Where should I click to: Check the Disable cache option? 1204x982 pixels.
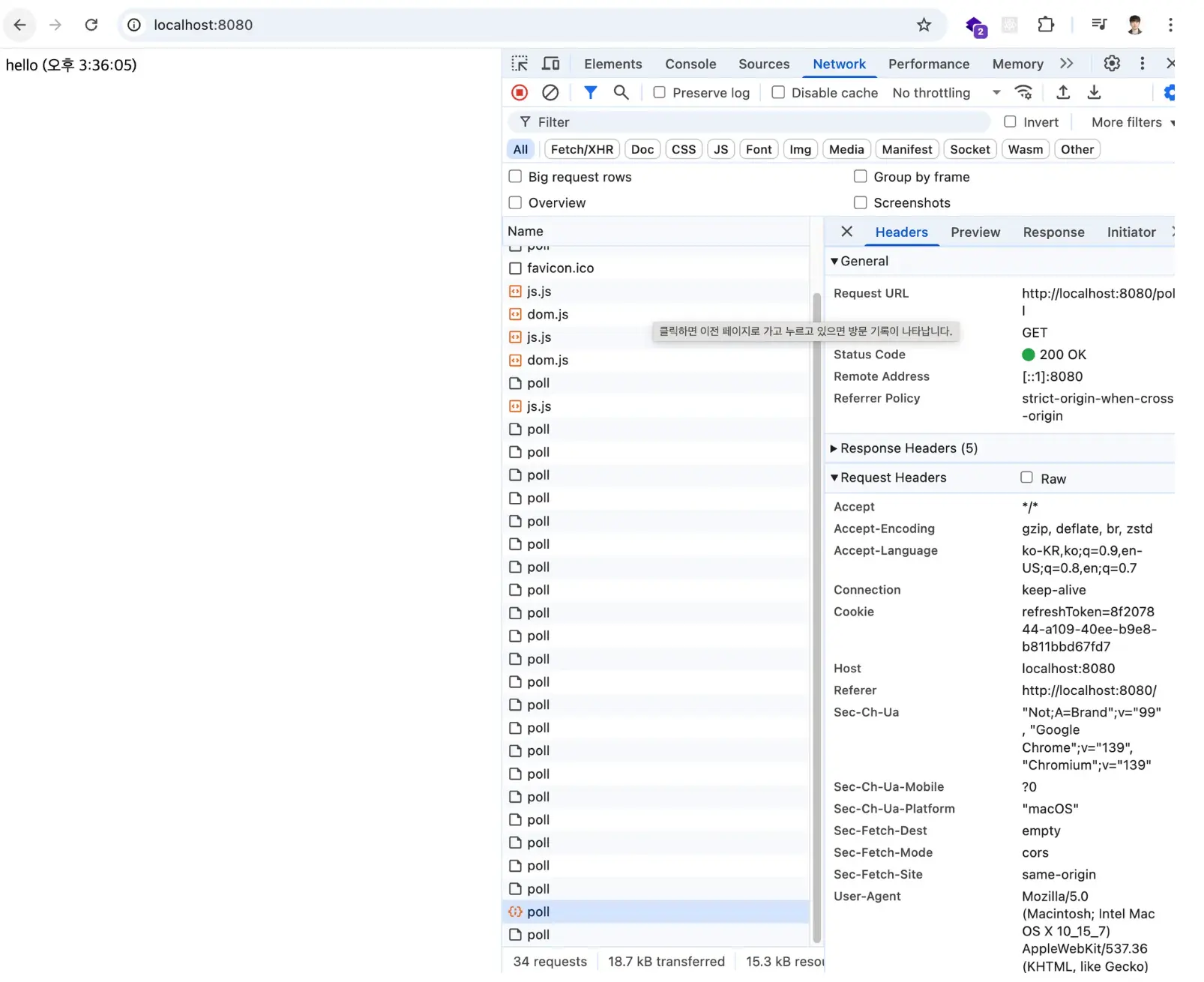[x=779, y=92]
